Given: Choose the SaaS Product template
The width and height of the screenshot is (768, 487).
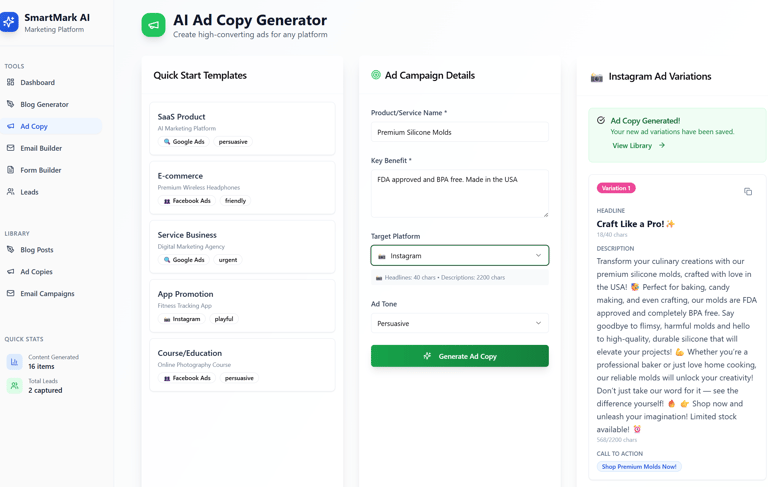Looking at the screenshot, I should 242,128.
